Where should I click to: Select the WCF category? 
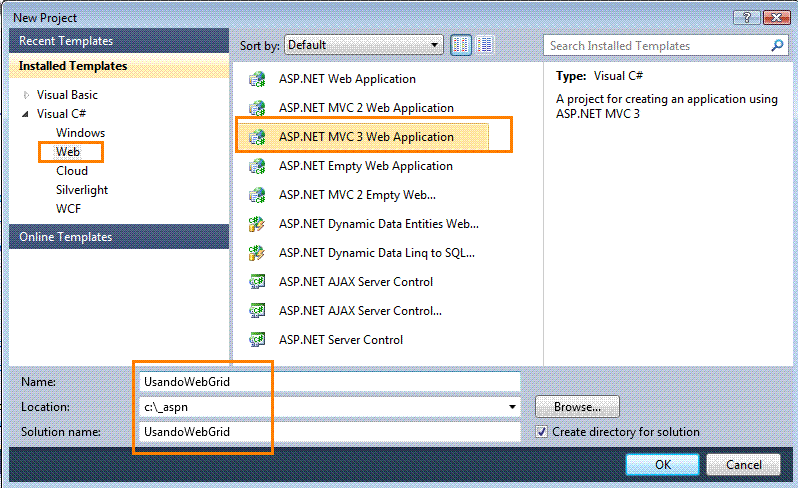pos(68,209)
